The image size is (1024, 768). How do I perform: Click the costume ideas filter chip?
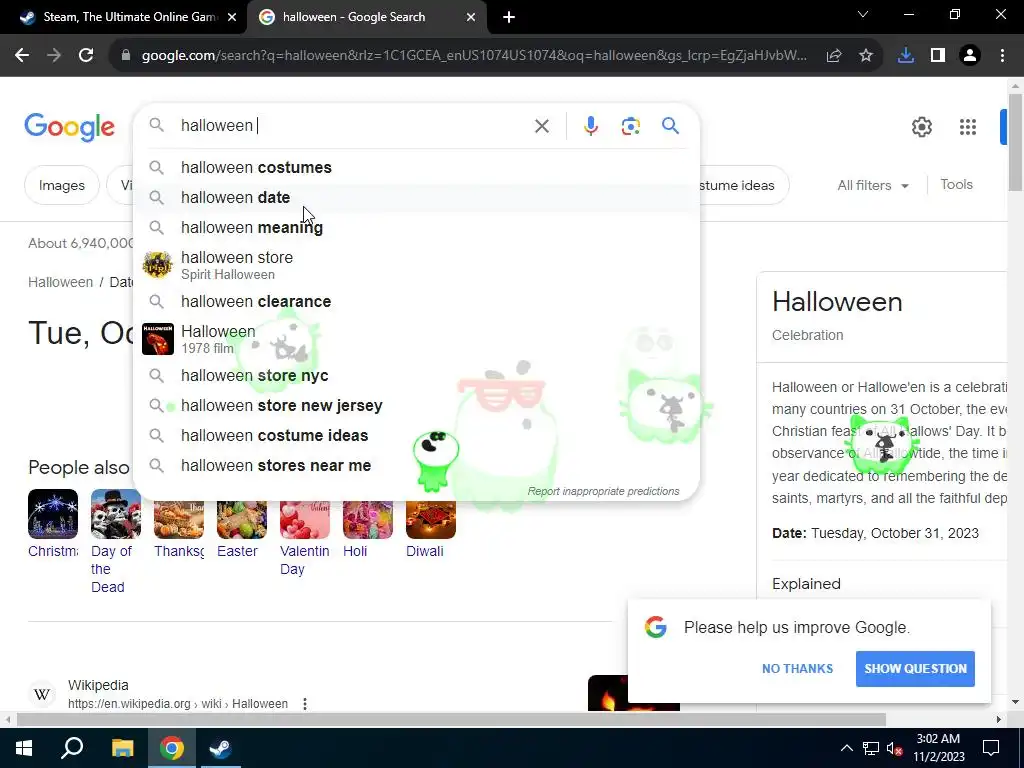(744, 185)
